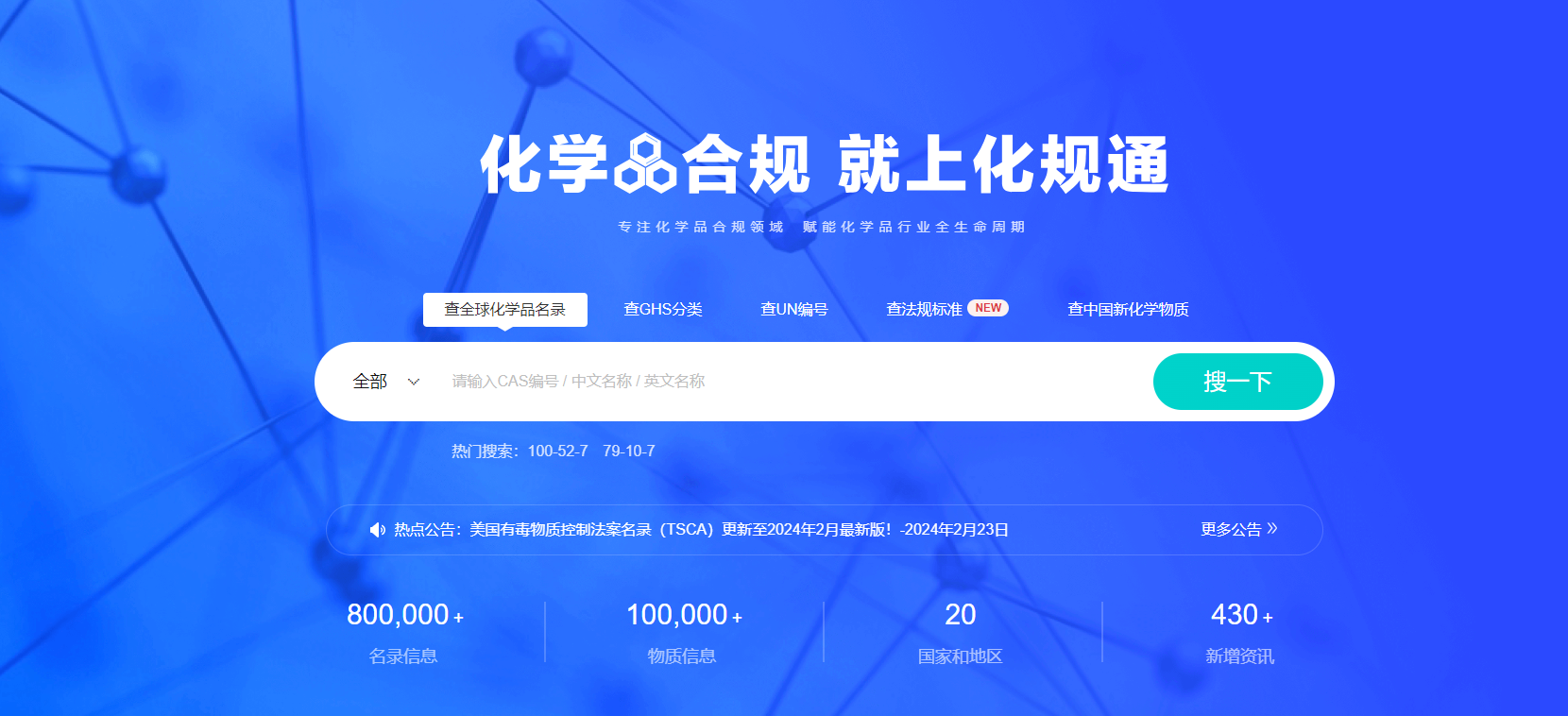Screen dimensions: 1568x716
Task: Click the red NEW badge
Action: (x=988, y=308)
